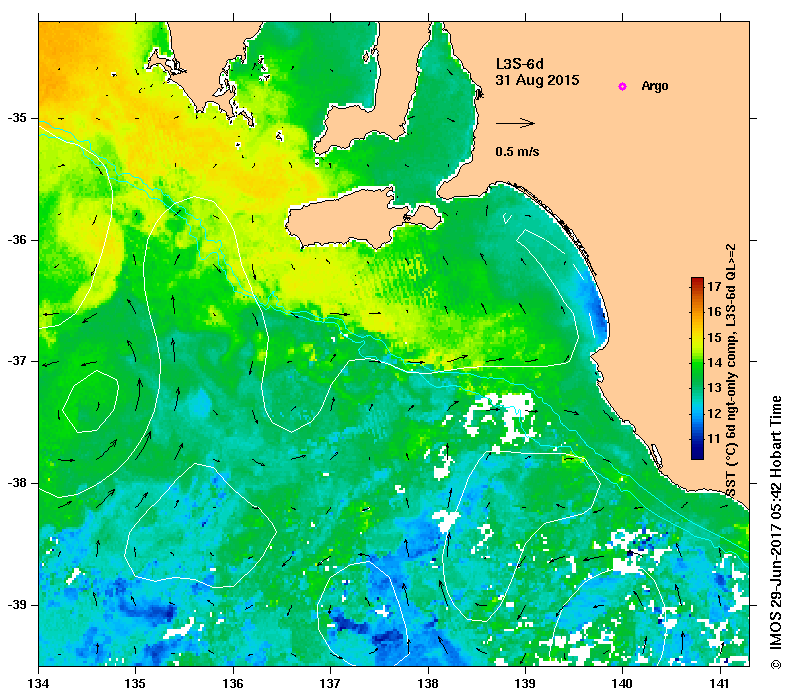791x700 pixels.
Task: Click the 'L3S-6d' title text
Action: click(520, 64)
